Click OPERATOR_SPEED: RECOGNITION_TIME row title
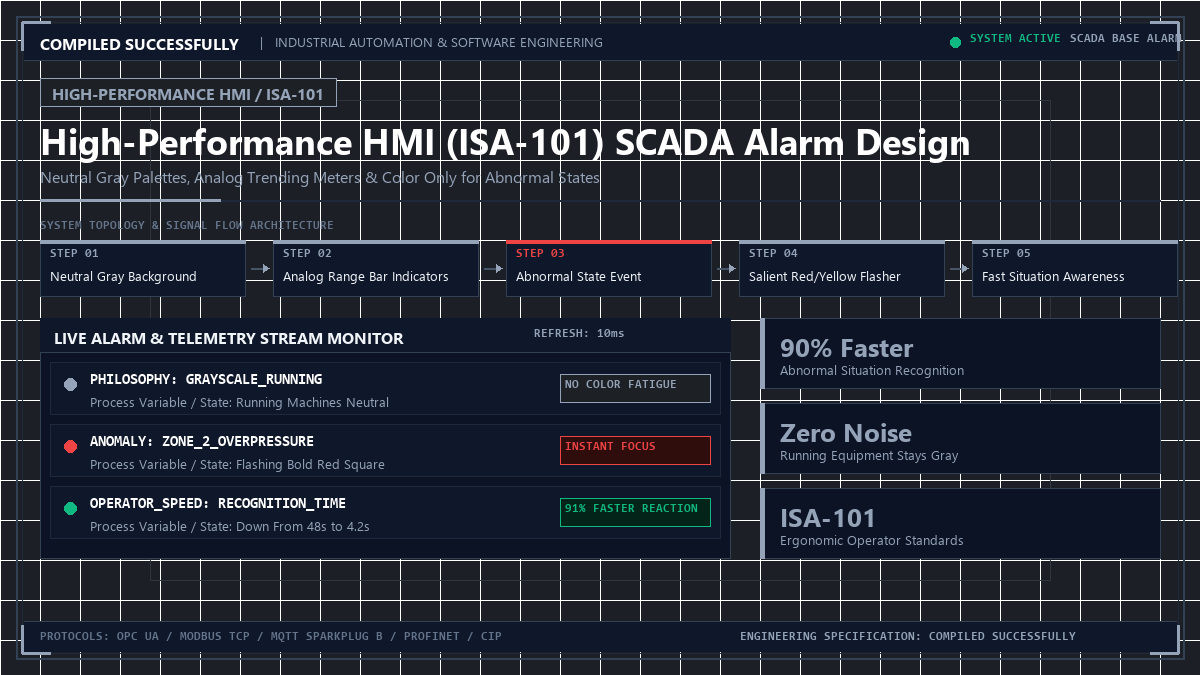The image size is (1200, 675). pyautogui.click(x=218, y=504)
